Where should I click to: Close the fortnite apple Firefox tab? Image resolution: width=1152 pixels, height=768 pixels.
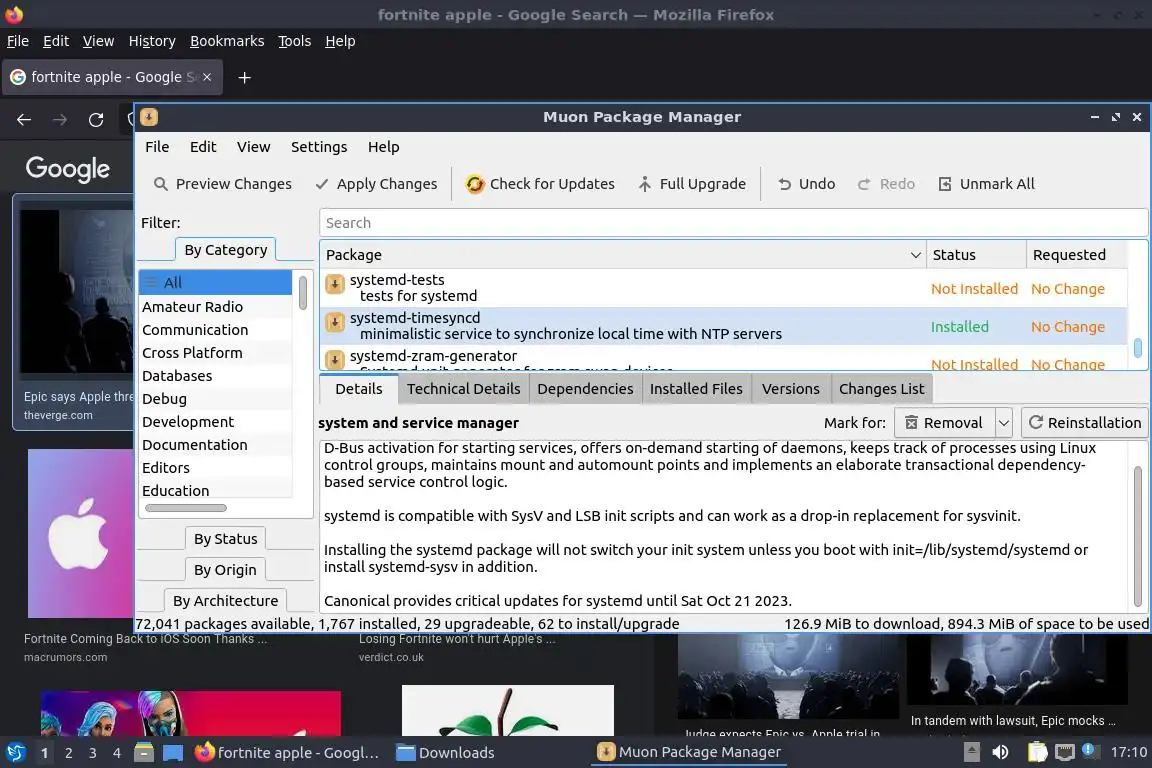click(207, 77)
